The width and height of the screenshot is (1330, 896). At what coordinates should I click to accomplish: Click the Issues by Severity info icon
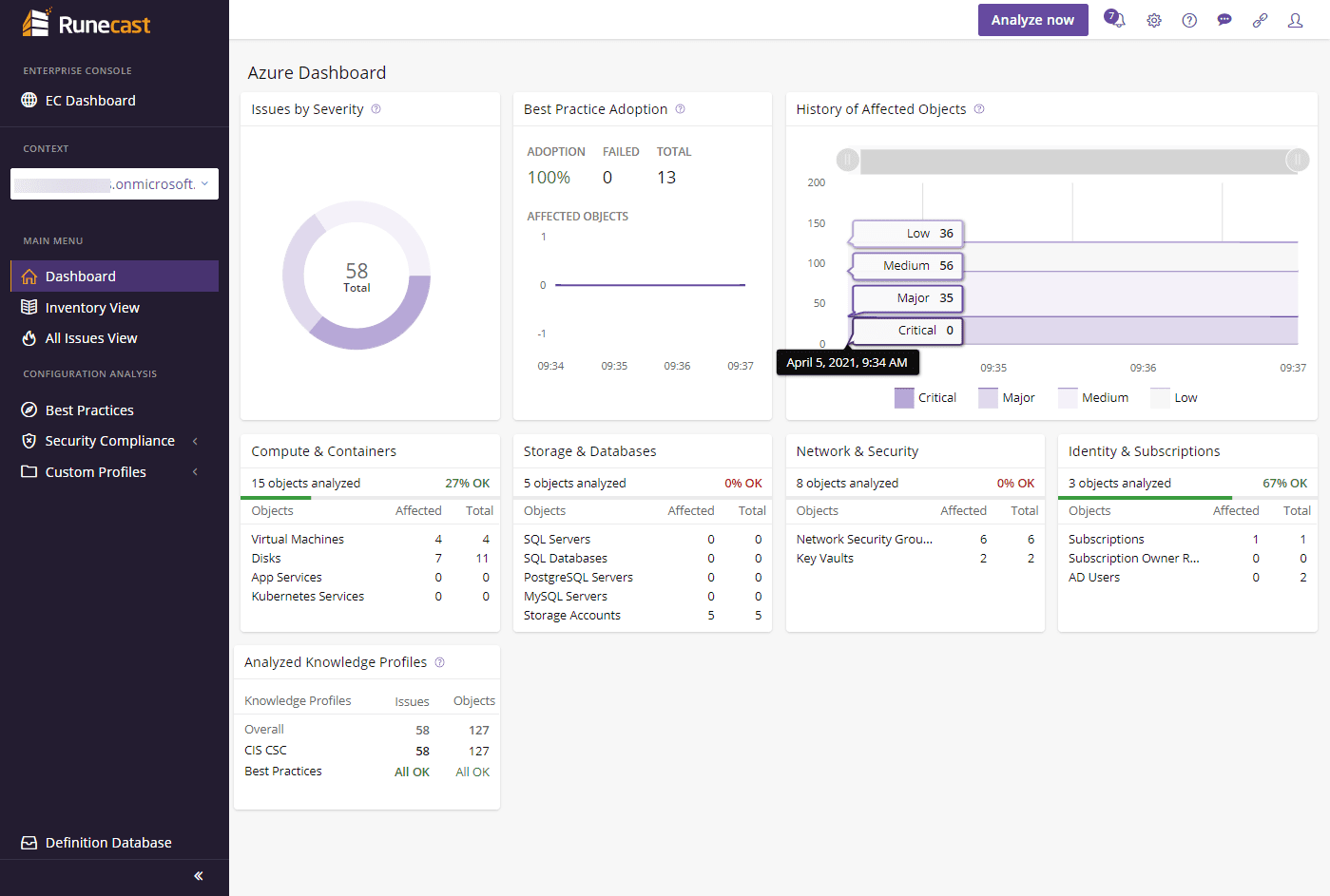coord(376,109)
